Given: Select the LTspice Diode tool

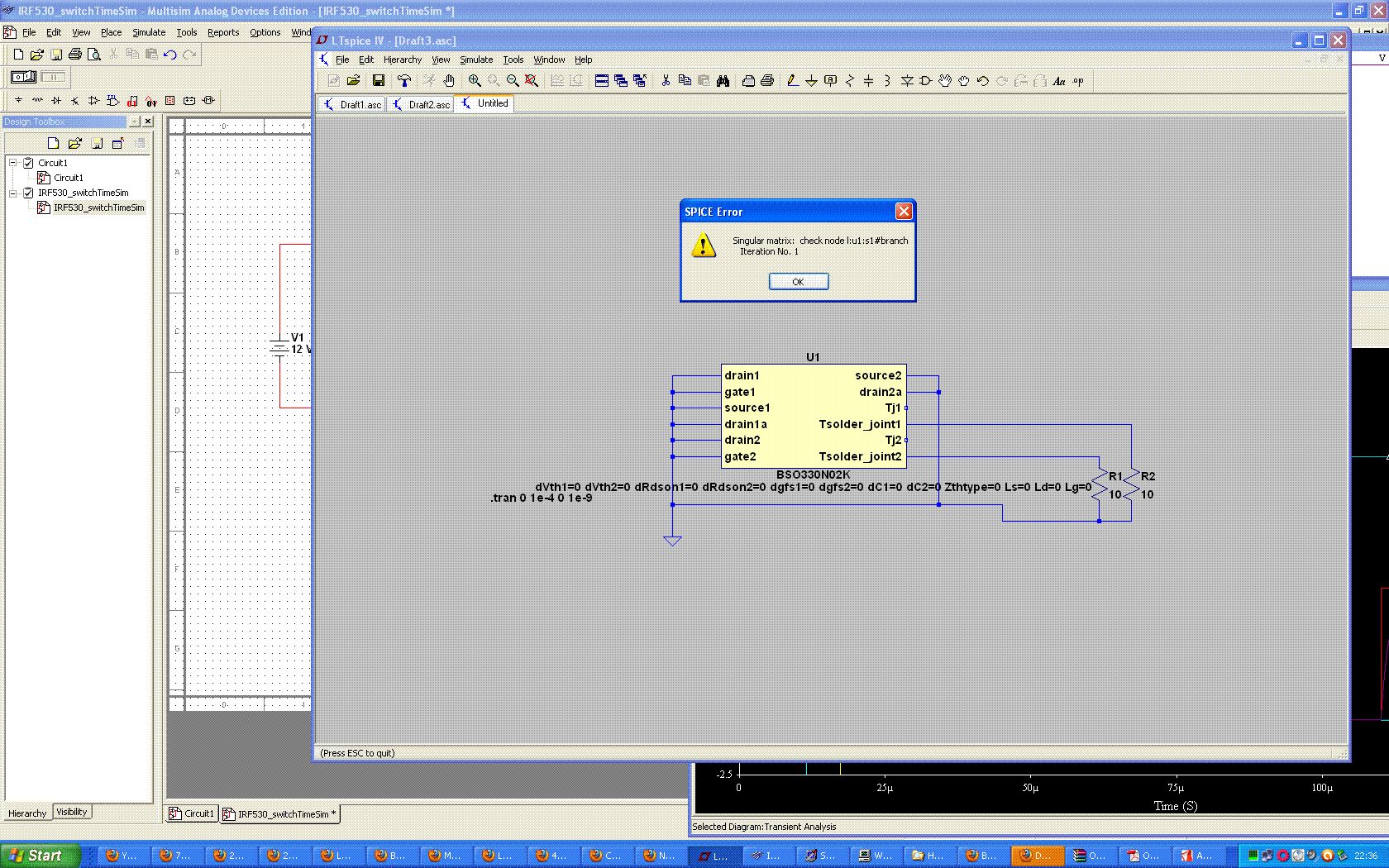Looking at the screenshot, I should pos(907,81).
